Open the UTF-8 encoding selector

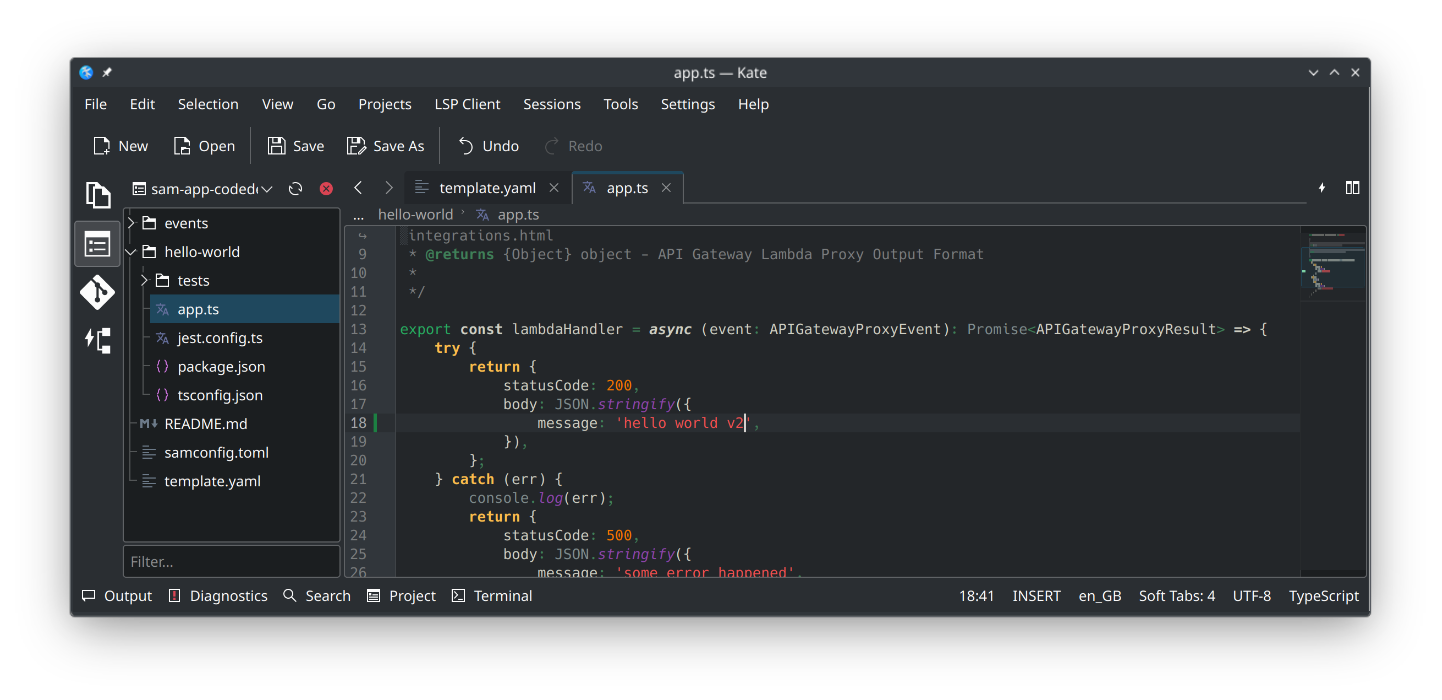click(x=1252, y=596)
